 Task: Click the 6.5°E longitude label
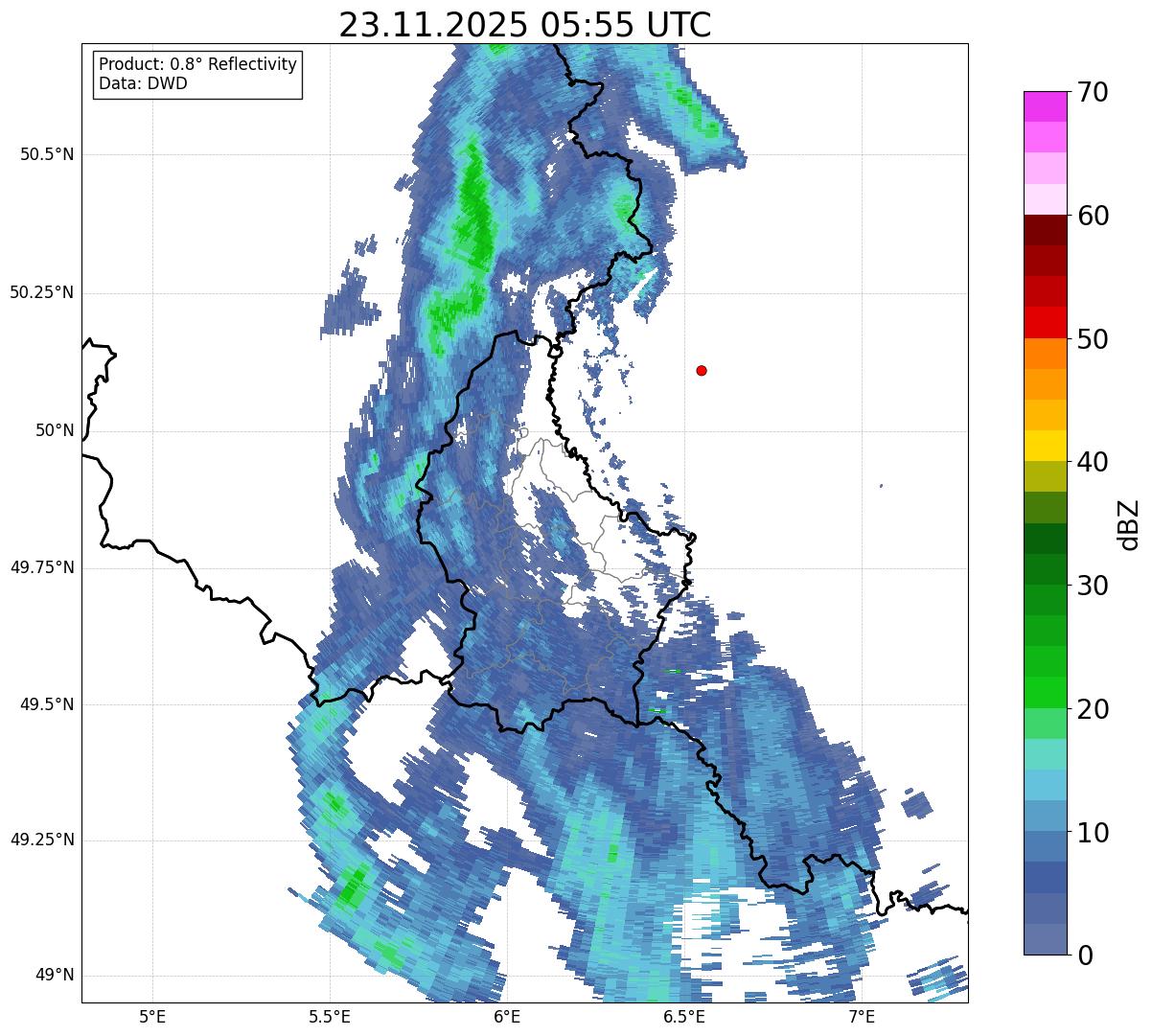click(684, 1017)
